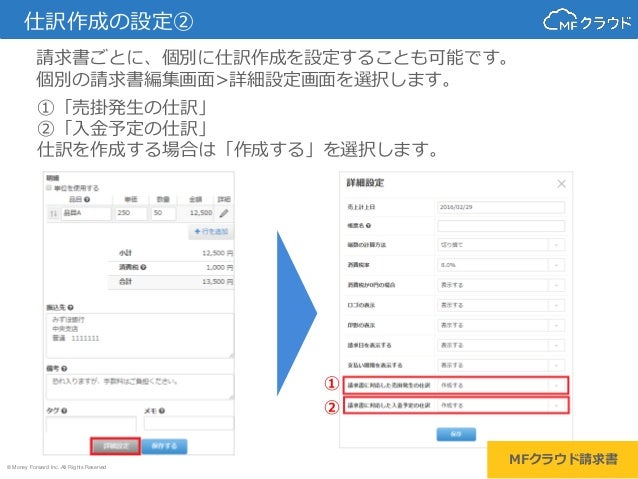Click the MFクラウド logo in the header
Screen dimensions: 638x479
coord(587,20)
